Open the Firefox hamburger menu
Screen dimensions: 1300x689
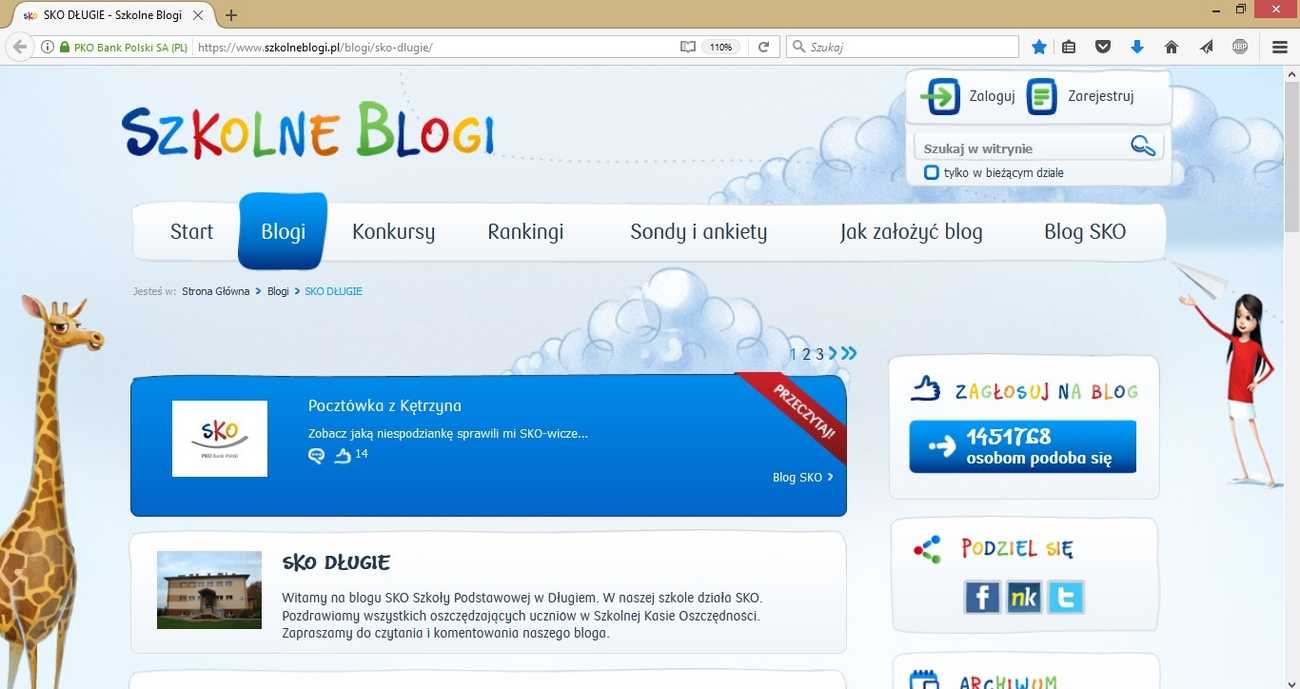(x=1280, y=47)
